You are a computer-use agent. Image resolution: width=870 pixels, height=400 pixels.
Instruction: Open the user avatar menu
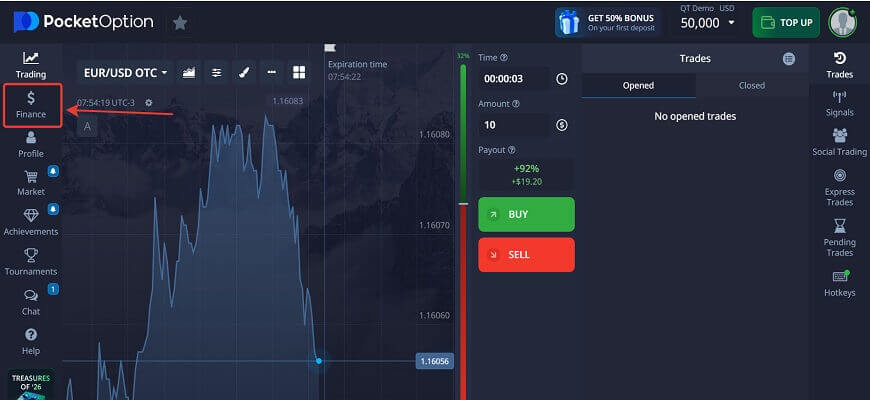pyautogui.click(x=842, y=23)
